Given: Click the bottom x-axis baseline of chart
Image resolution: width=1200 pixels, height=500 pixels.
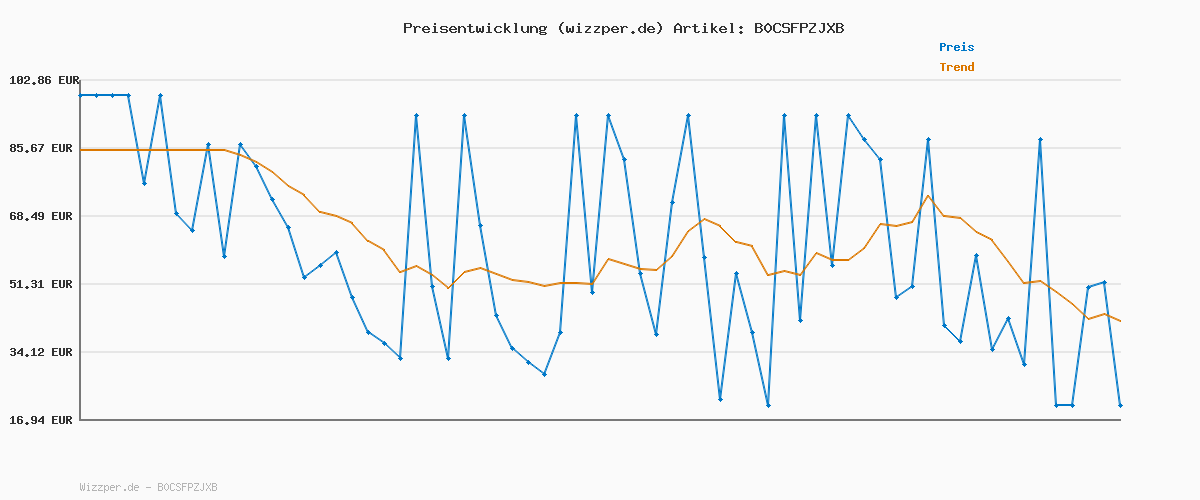Looking at the screenshot, I should (600, 420).
